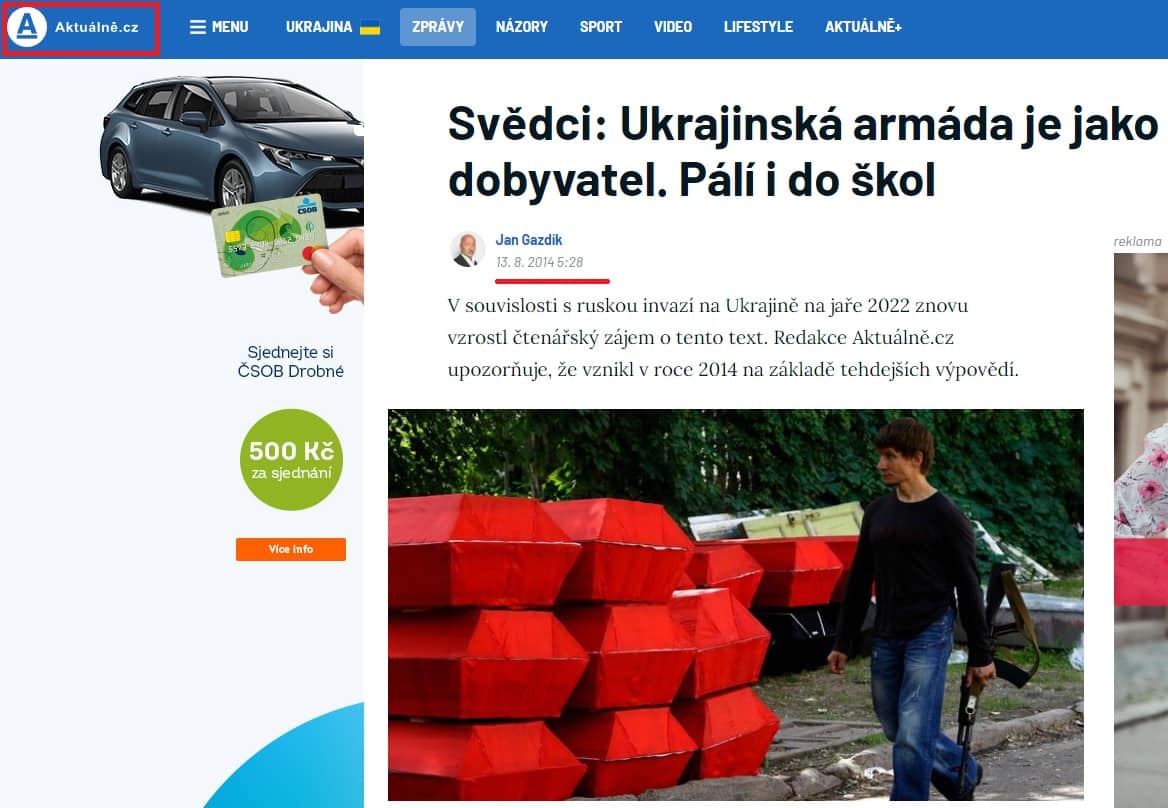Select the ZPRÁVY tab

438,28
